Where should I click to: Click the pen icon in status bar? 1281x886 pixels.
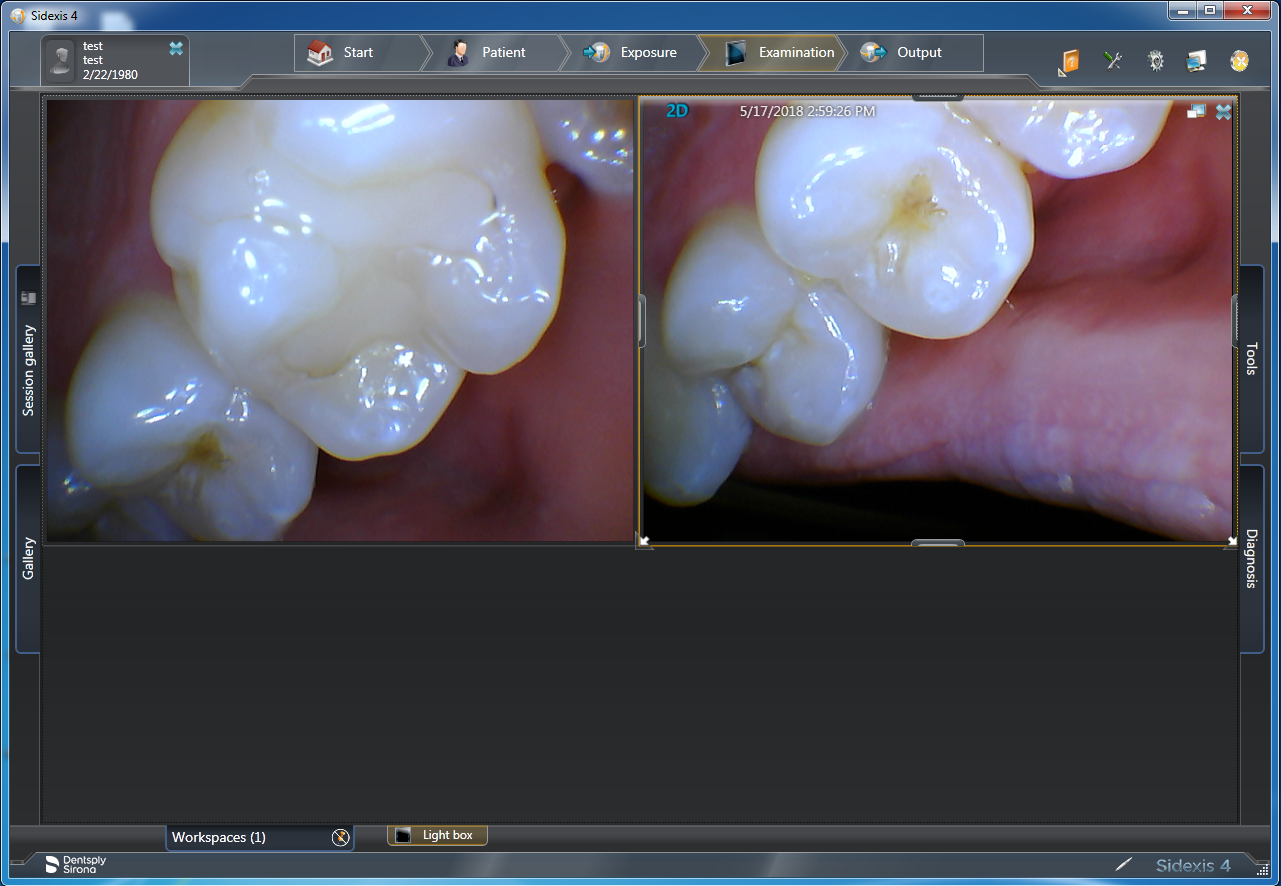(x=1124, y=864)
